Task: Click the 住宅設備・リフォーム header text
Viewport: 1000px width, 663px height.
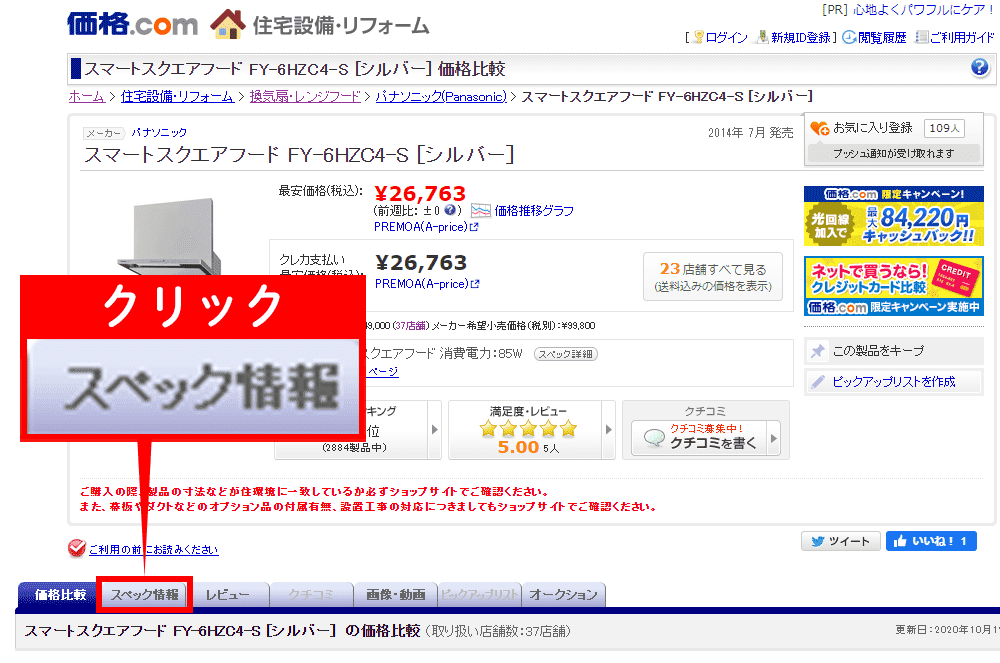Action: pos(341,26)
